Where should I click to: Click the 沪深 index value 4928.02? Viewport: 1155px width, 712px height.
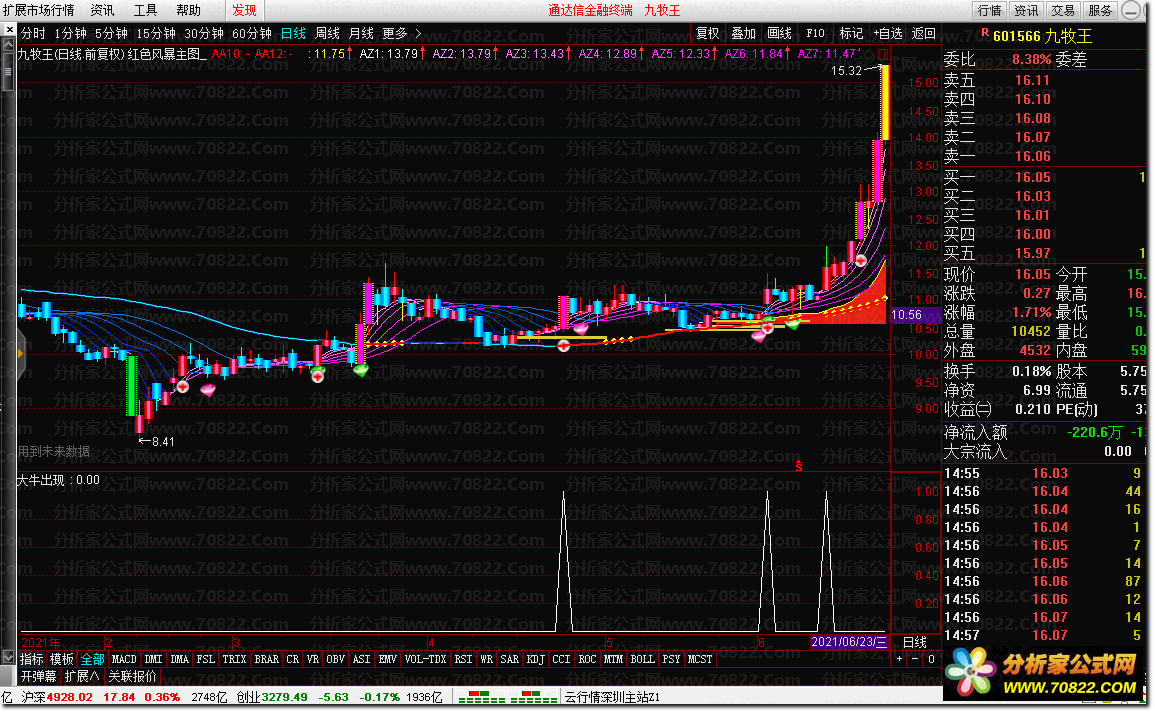(x=70, y=697)
